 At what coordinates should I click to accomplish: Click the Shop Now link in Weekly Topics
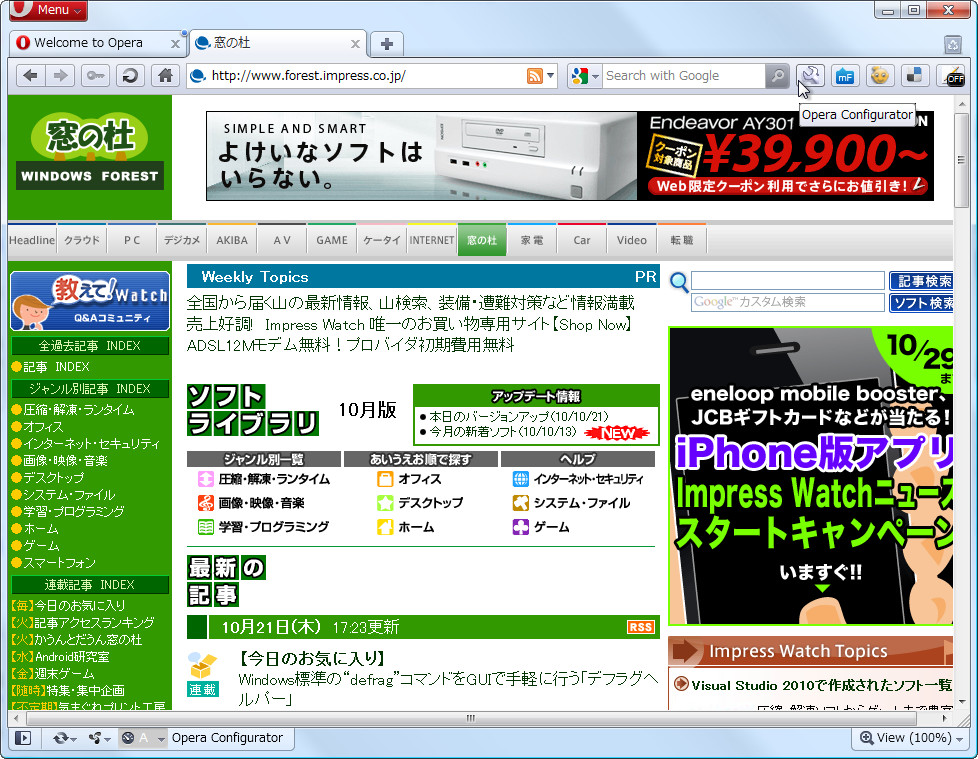594,324
